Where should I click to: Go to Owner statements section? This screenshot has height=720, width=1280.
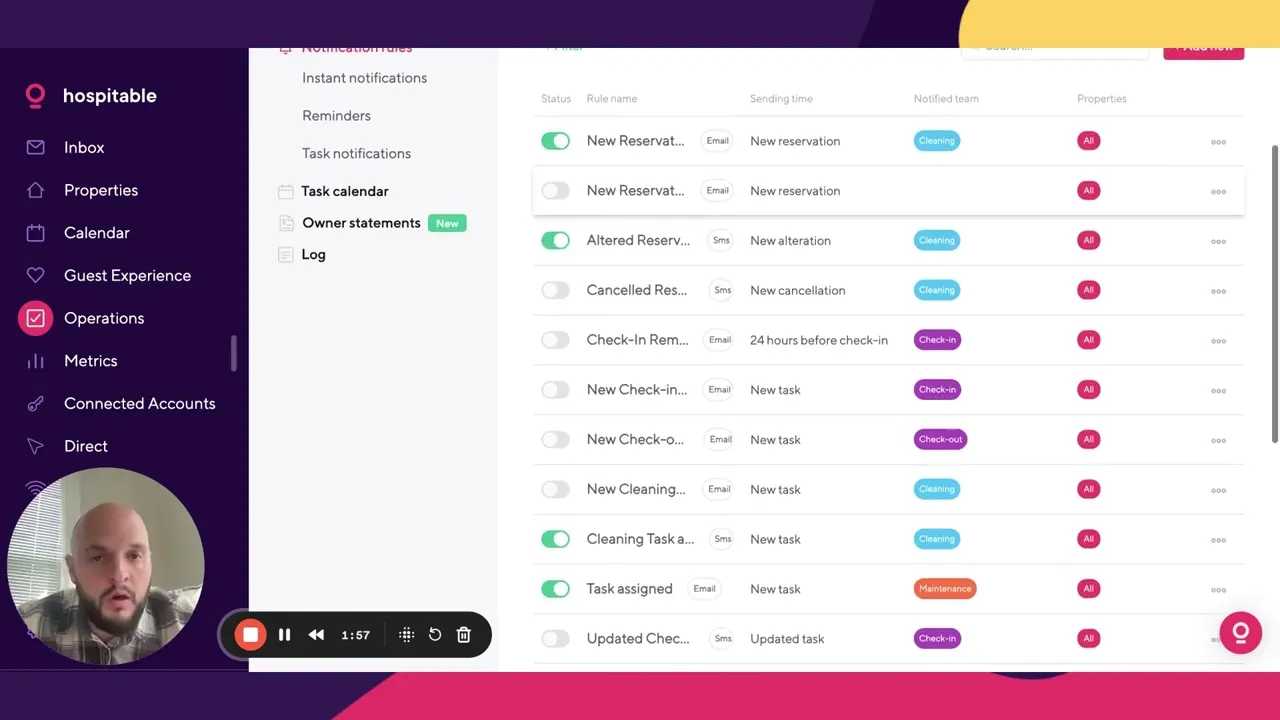point(361,223)
